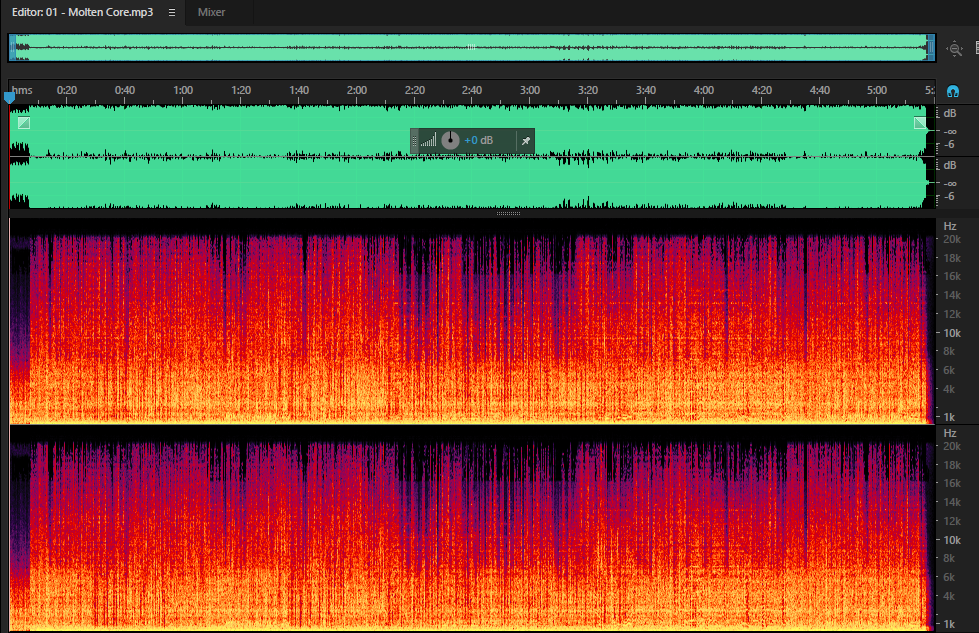Click the 4:40 mark on the timeline

click(x=820, y=90)
